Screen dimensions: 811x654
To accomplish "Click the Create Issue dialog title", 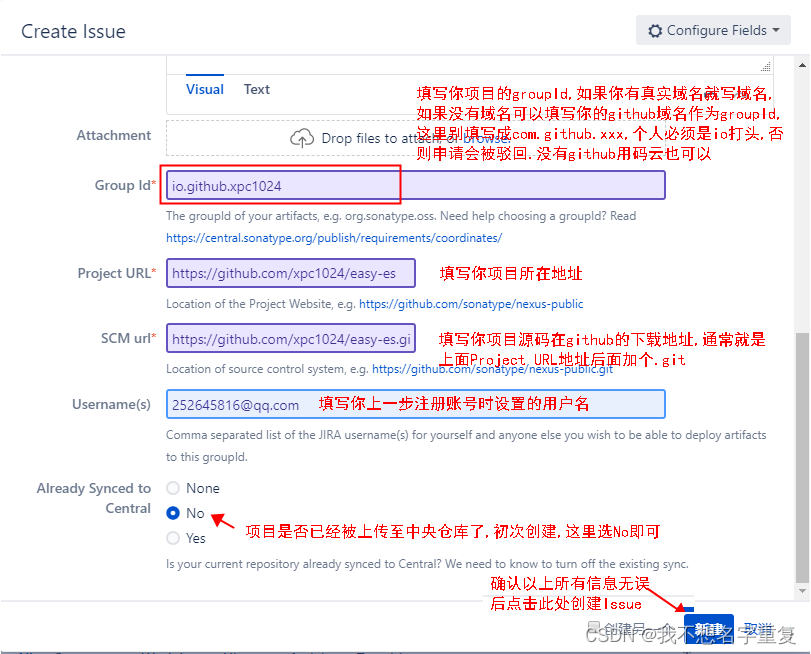I will point(73,31).
